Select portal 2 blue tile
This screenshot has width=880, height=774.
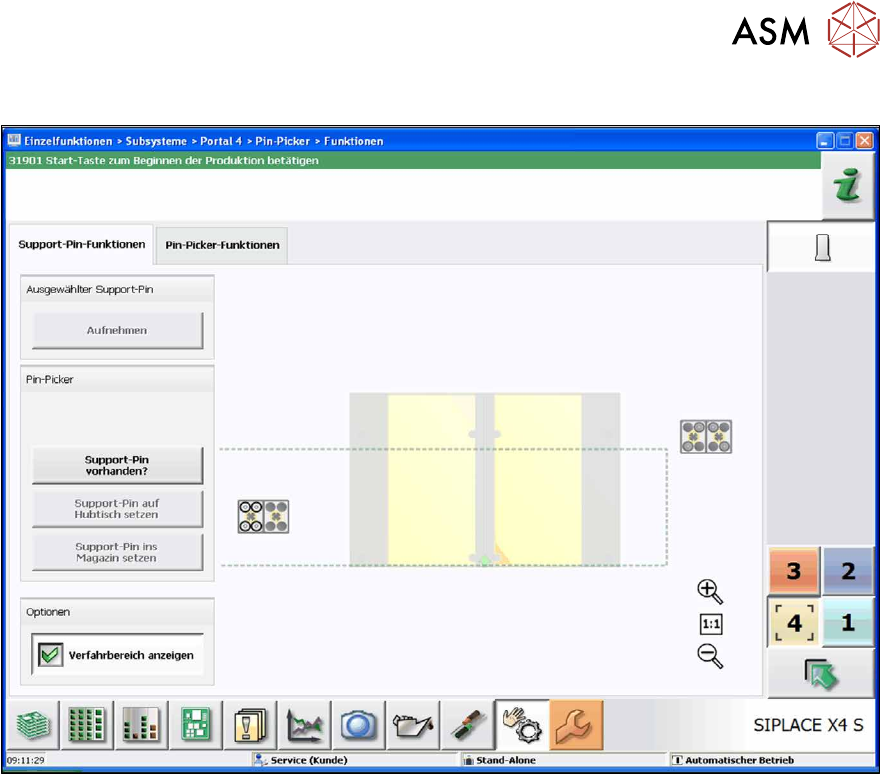tap(847, 571)
